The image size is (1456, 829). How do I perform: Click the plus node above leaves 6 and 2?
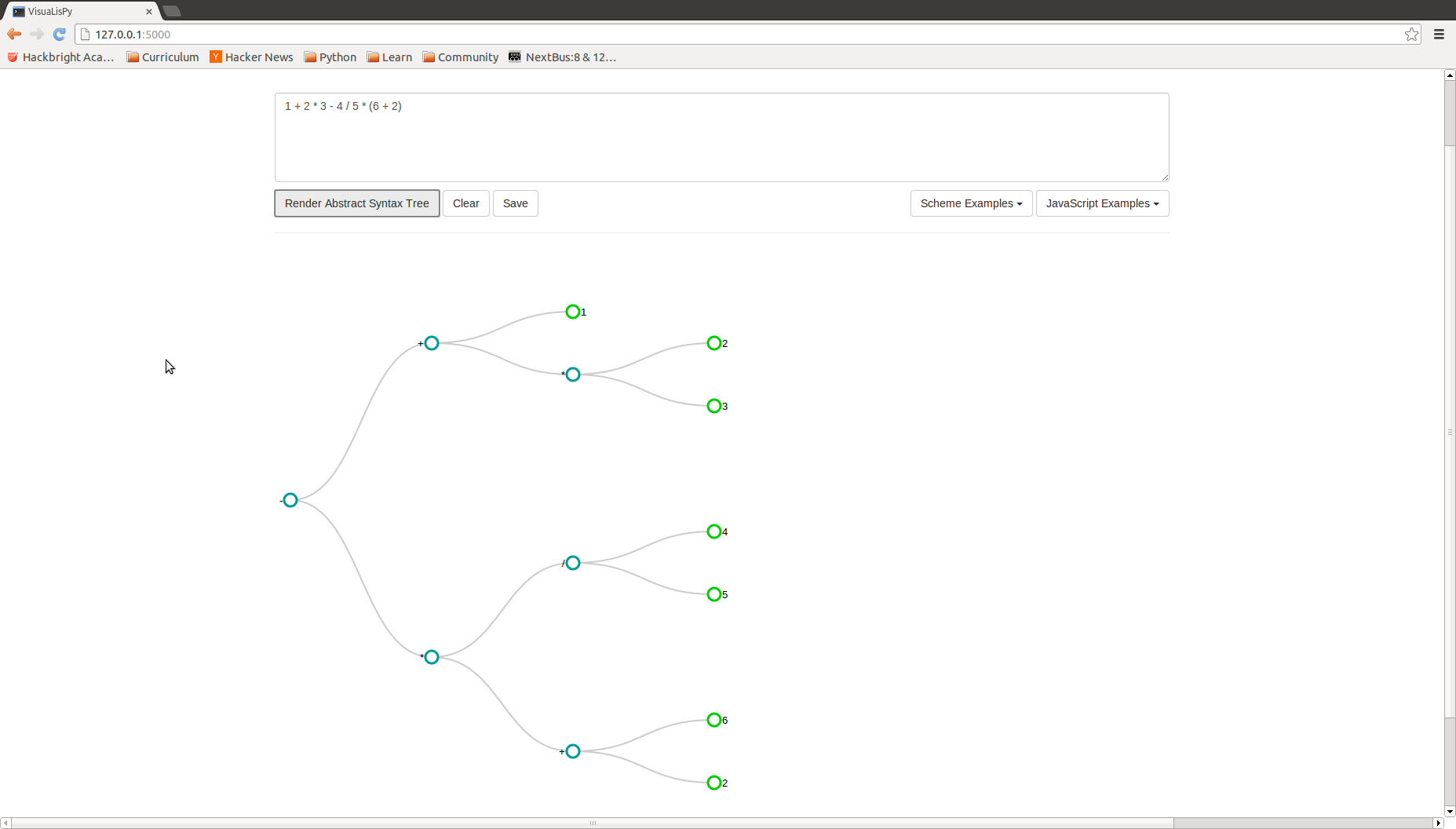(573, 751)
